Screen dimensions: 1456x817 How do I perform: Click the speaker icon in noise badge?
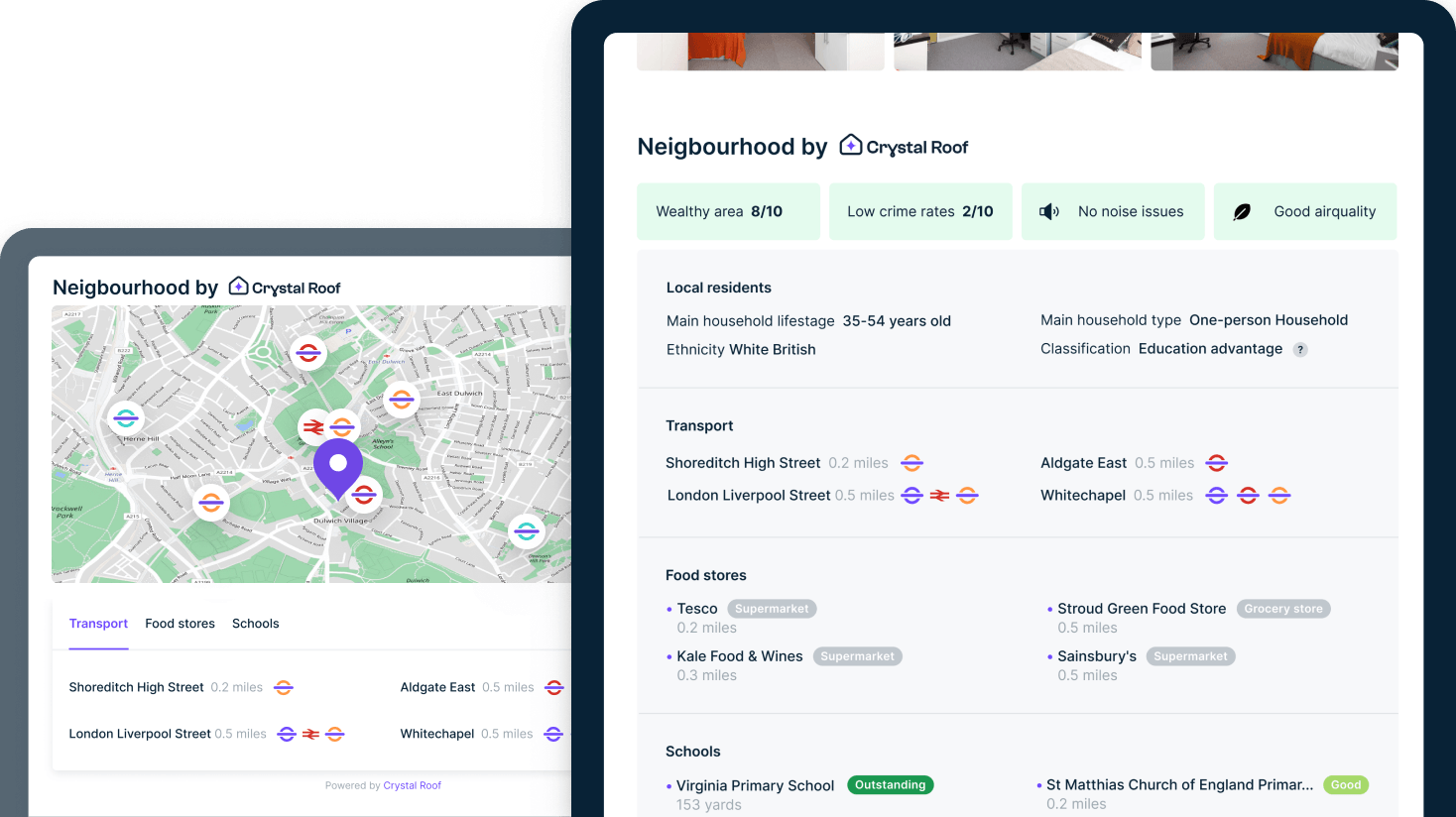coord(1048,212)
